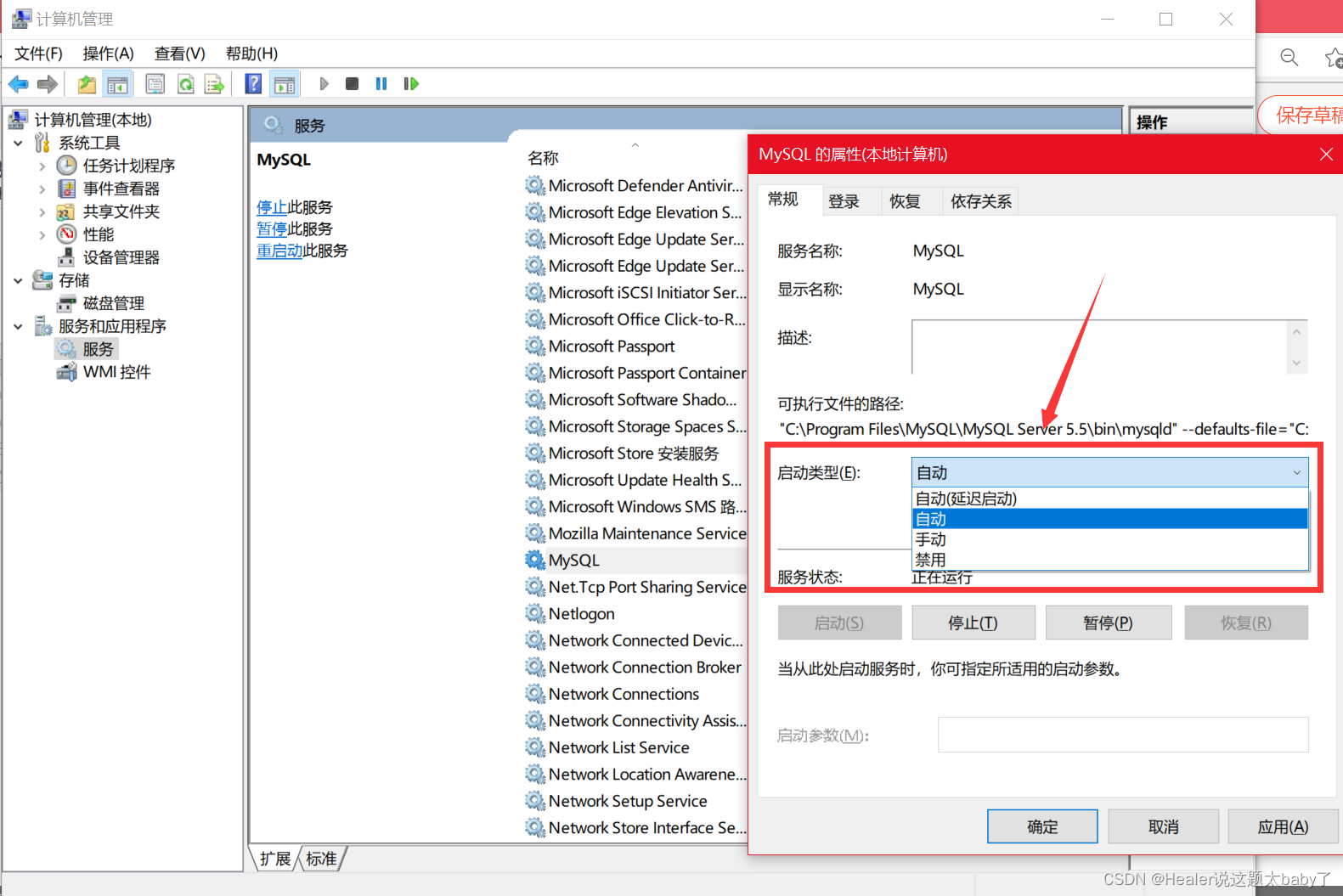
Task: Click the Pause service toolbar icon
Action: pyautogui.click(x=381, y=84)
